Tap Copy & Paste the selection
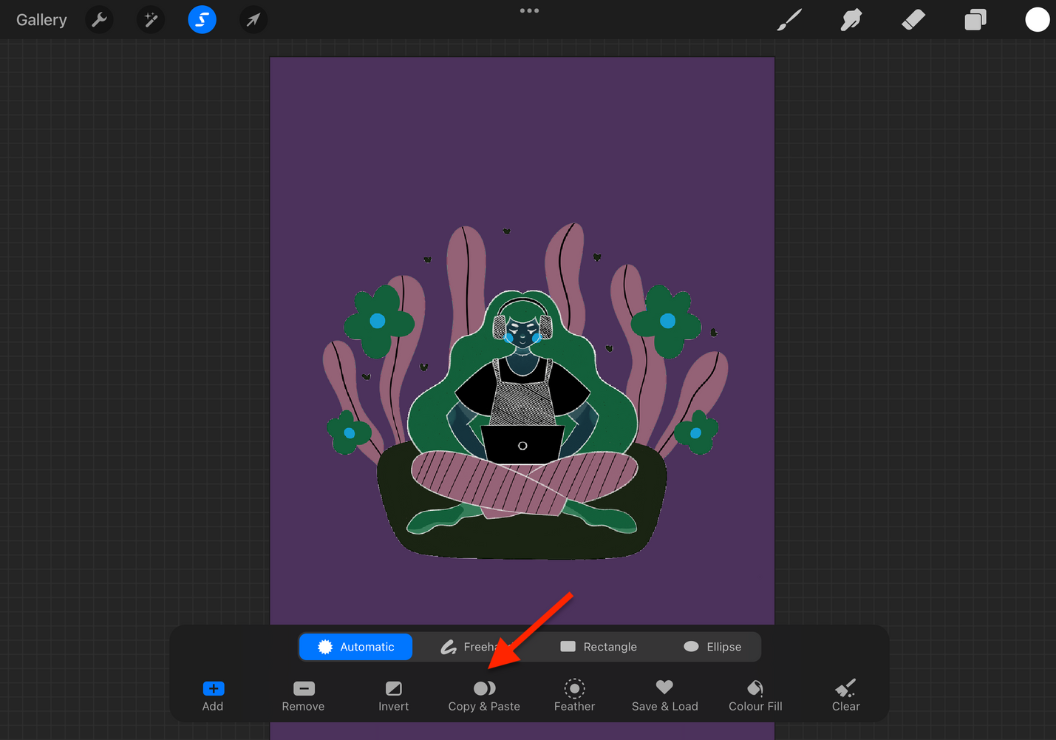Viewport: 1056px width, 740px height. pos(484,694)
